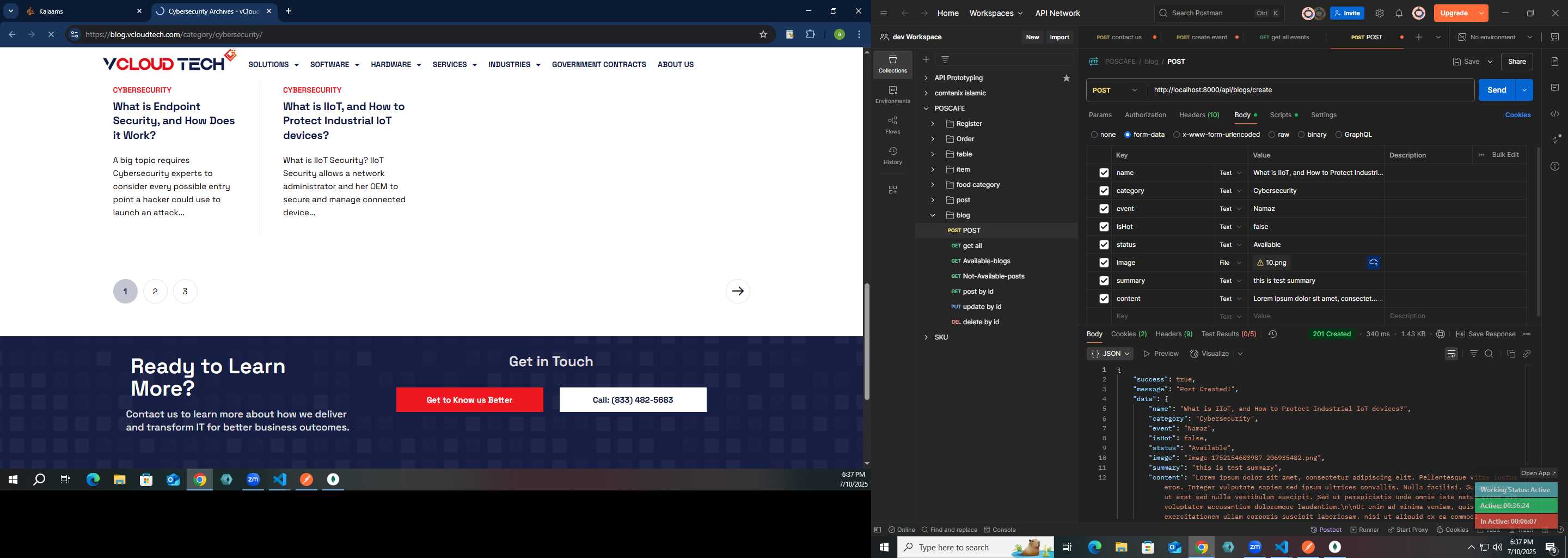
Task: Open the JSON response format dropdown
Action: tap(1110, 354)
